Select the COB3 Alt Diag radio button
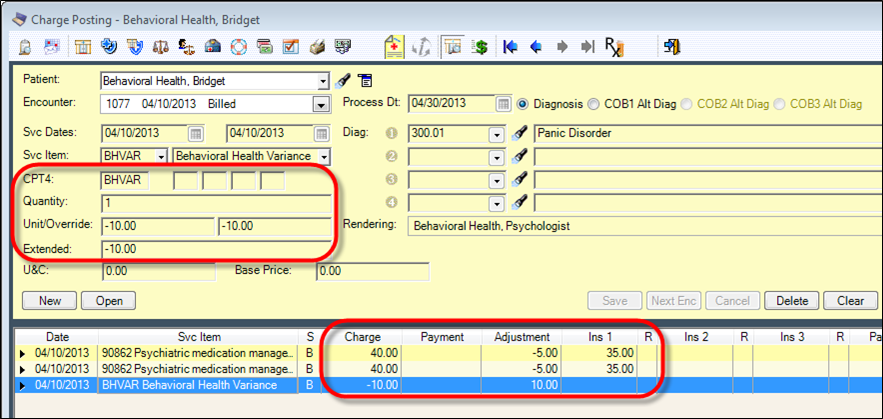 [780, 104]
